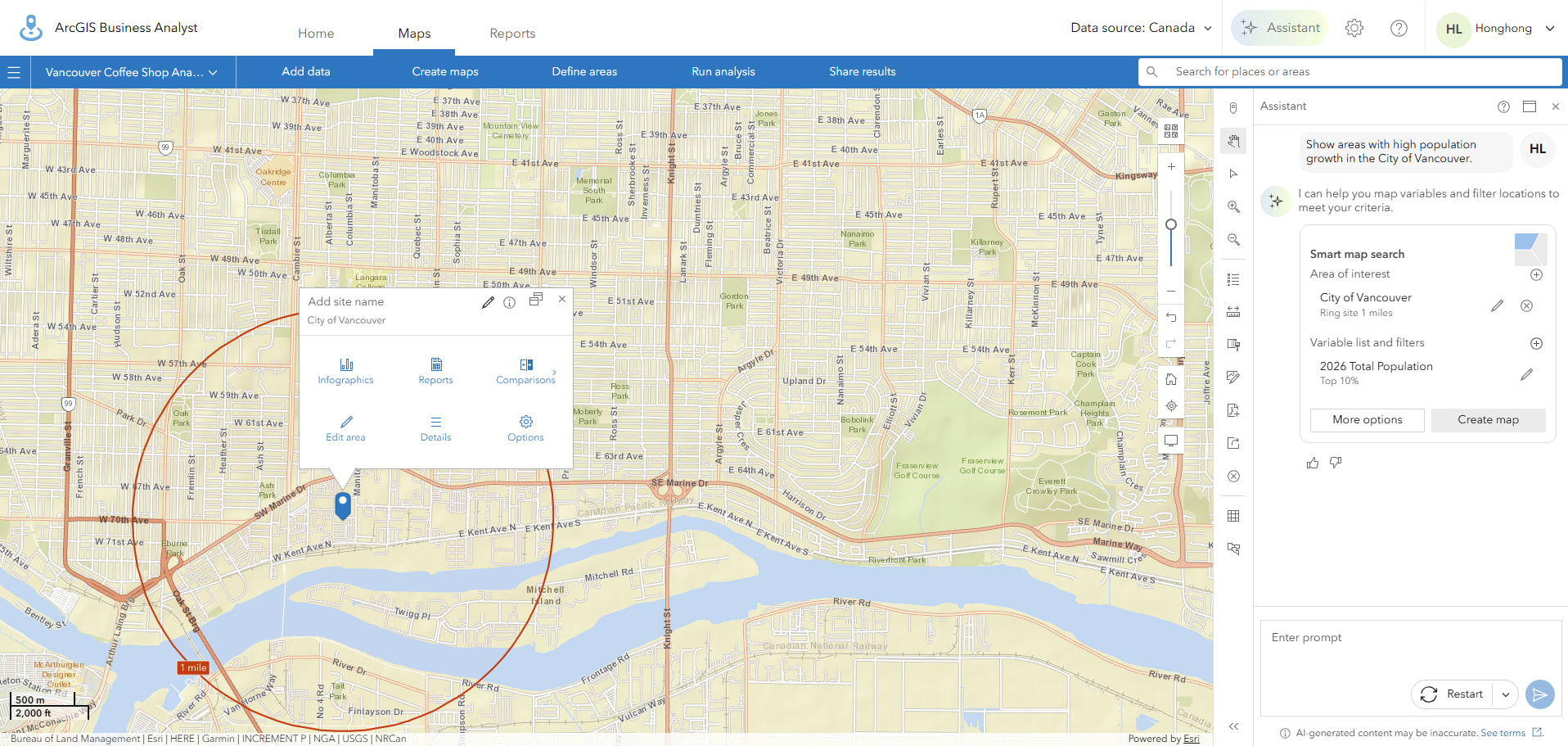Image resolution: width=1568 pixels, height=746 pixels.
Task: Rename site using popup pencil icon
Action: click(488, 302)
